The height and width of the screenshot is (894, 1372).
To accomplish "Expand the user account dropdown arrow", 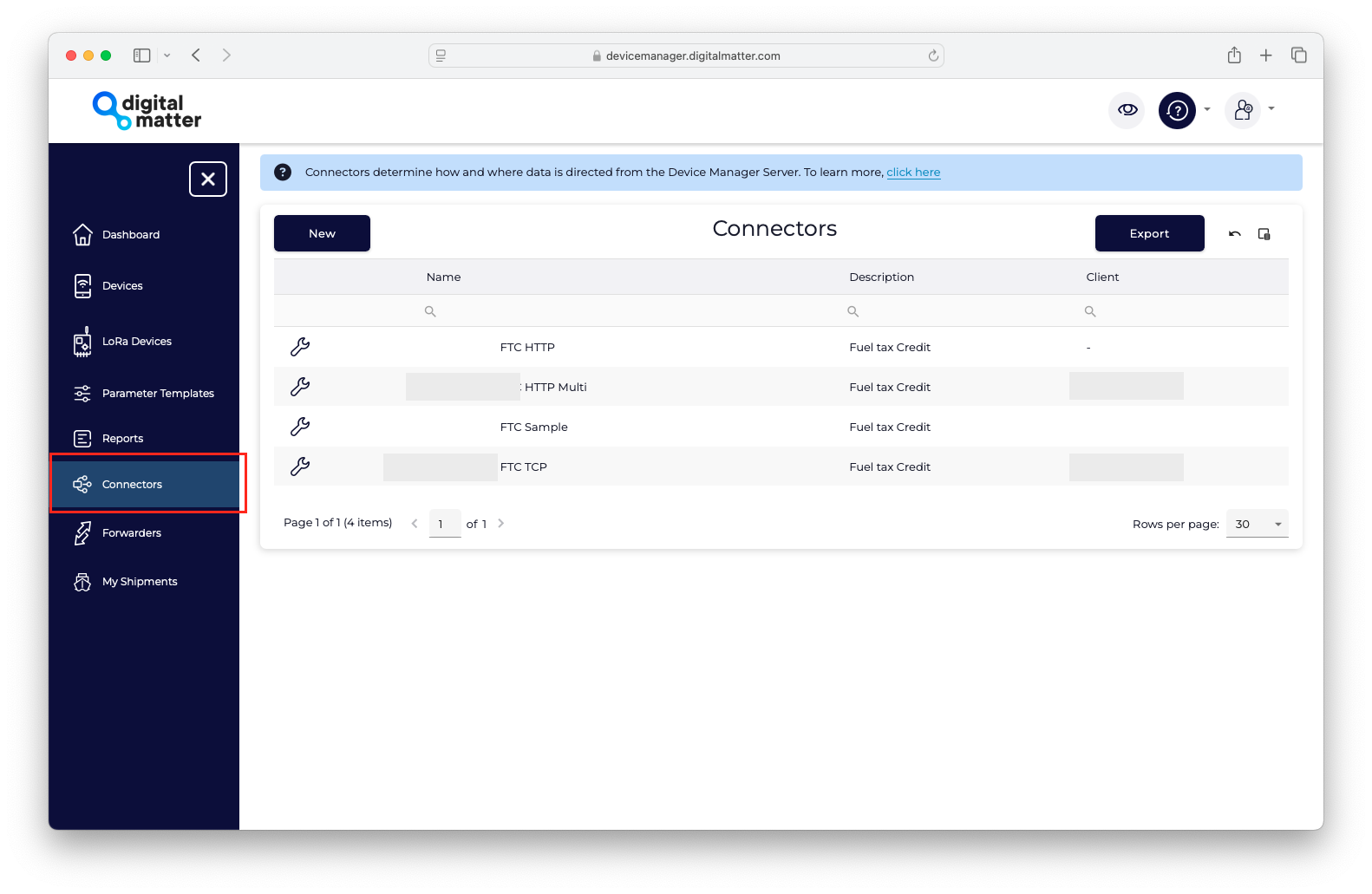I will (x=1271, y=108).
